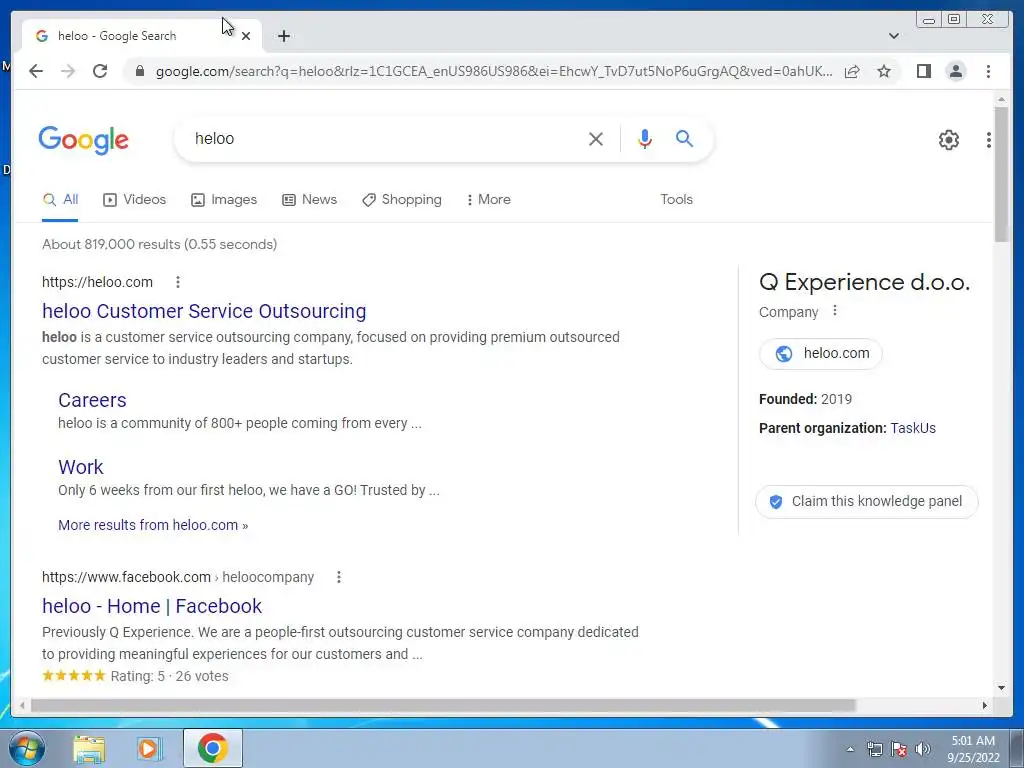Click the horizontal scroll right arrow
This screenshot has width=1024, height=768.
(985, 705)
